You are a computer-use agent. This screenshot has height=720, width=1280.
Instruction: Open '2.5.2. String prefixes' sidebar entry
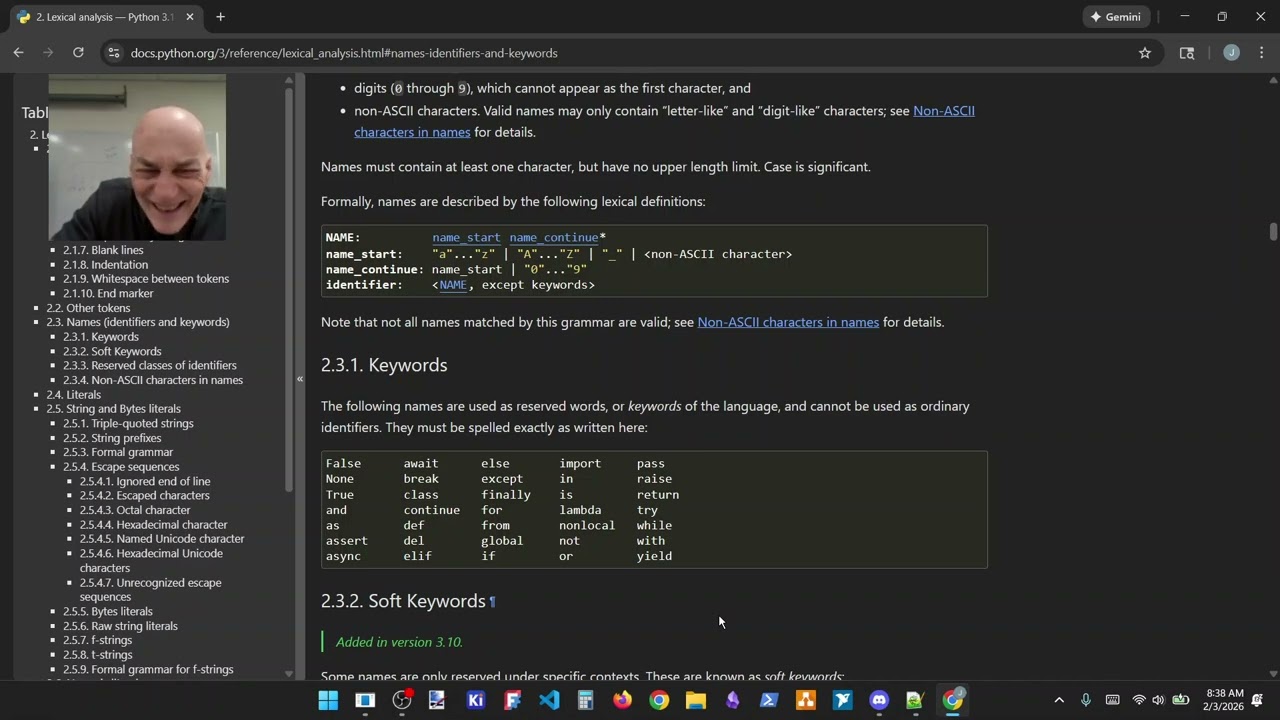pos(112,438)
